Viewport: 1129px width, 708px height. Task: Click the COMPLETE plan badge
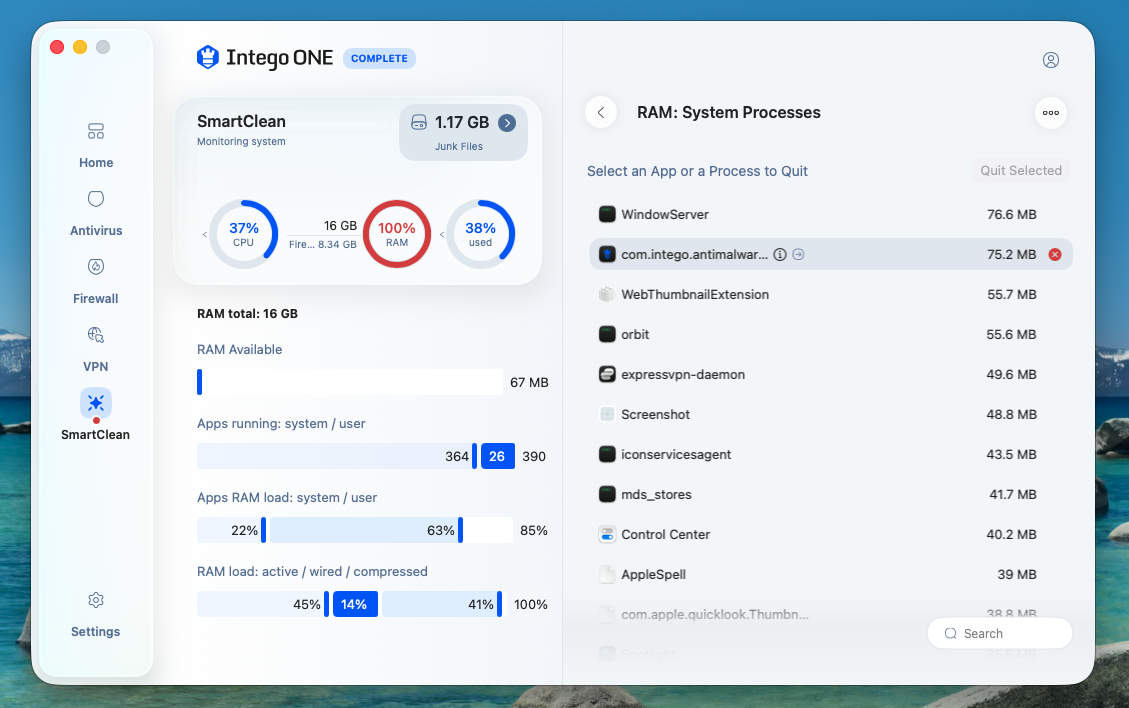click(x=379, y=58)
